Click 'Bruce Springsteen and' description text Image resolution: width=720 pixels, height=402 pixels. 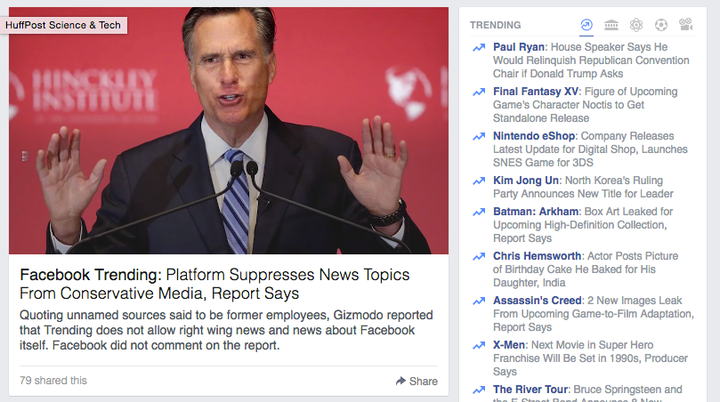click(x=628, y=390)
